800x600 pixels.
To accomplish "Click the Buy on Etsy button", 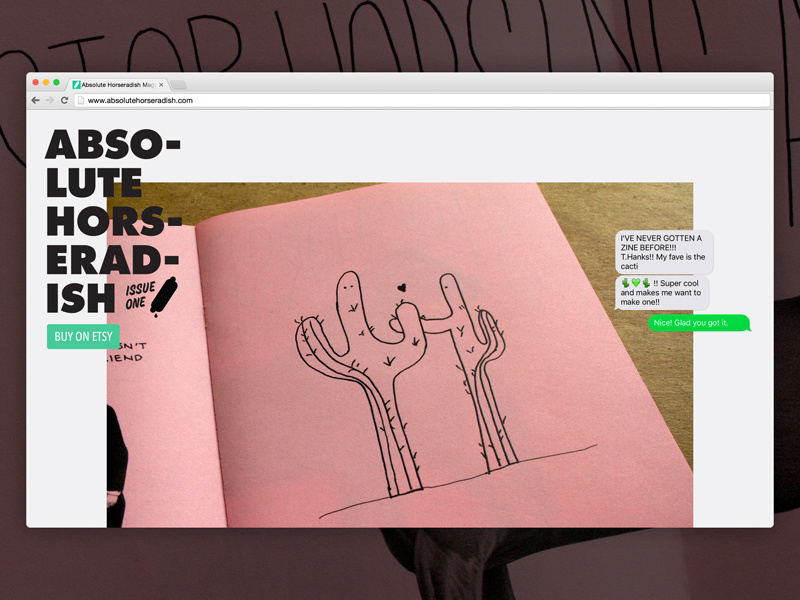I will (83, 337).
